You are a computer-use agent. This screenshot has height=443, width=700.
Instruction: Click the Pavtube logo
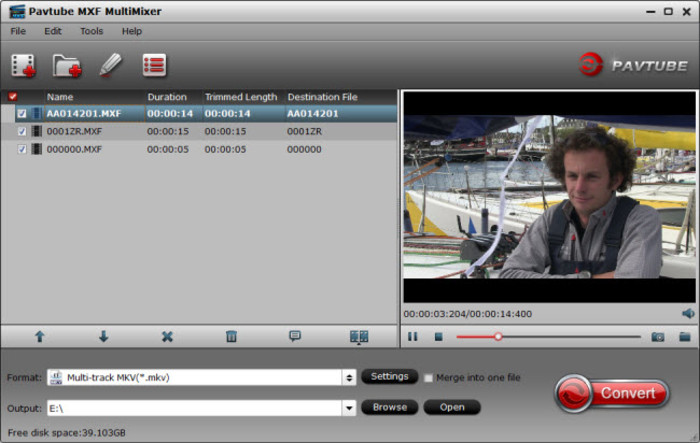633,65
